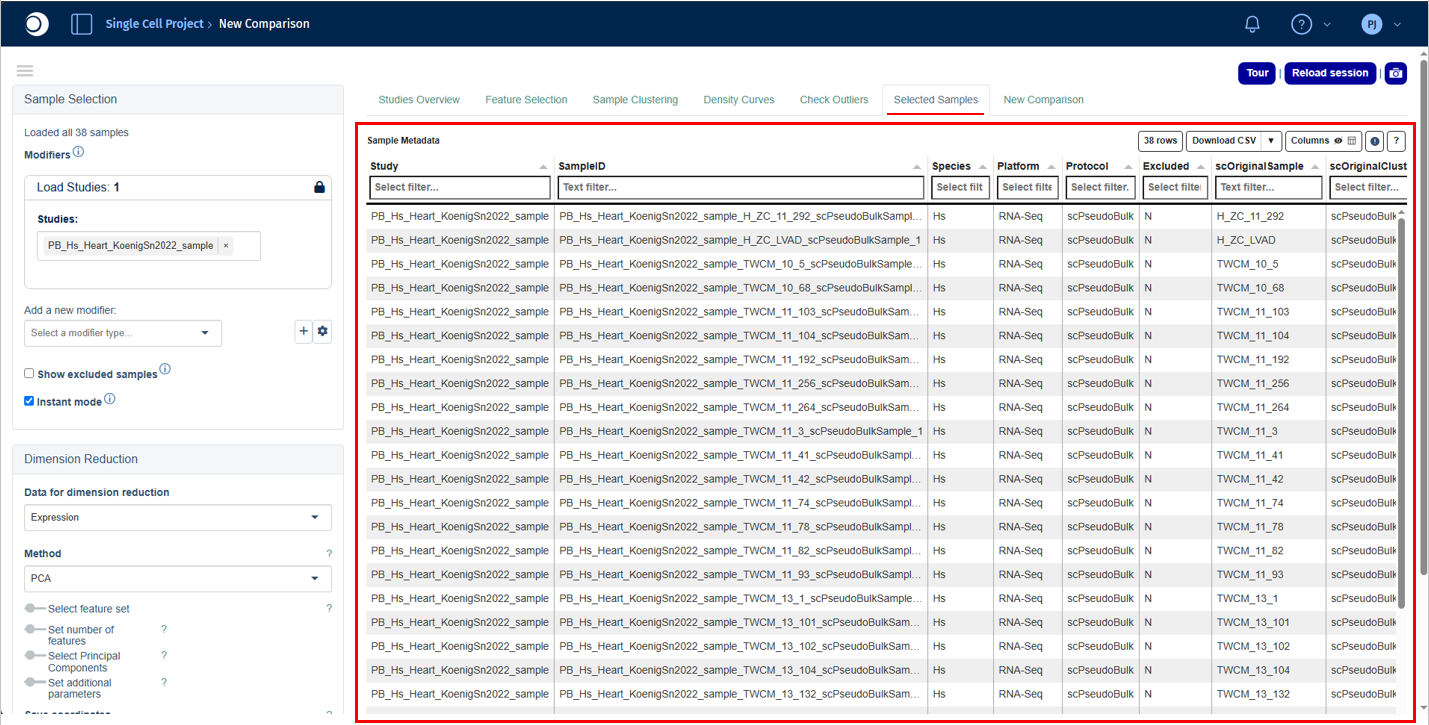Screen dimensions: 1429x725
Task: Click info icon beside Instant mode
Action: 110,399
